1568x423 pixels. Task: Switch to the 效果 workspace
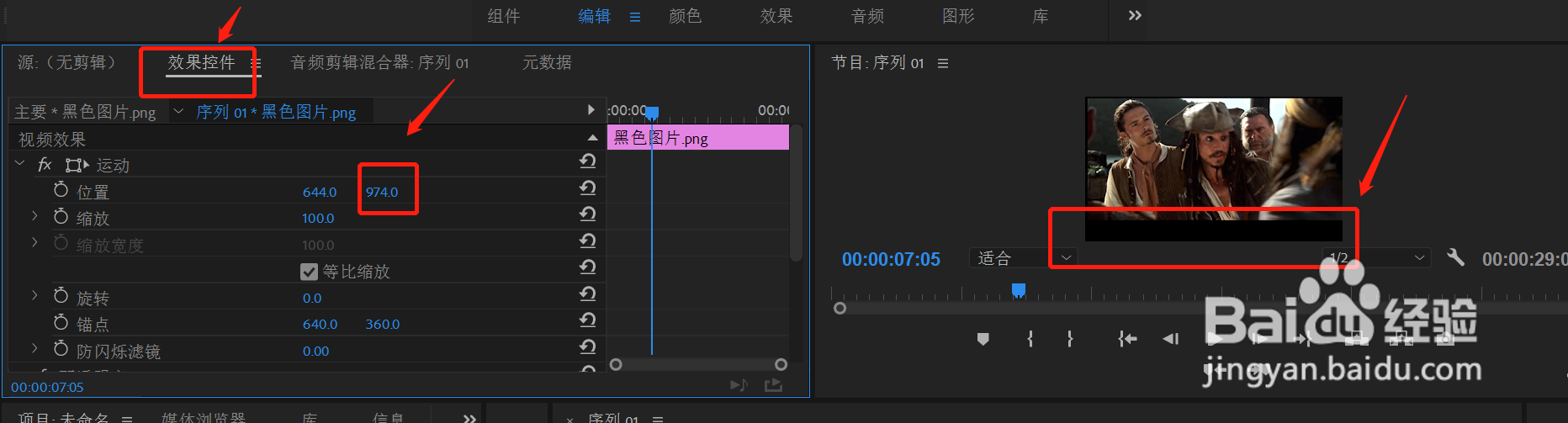[x=776, y=16]
